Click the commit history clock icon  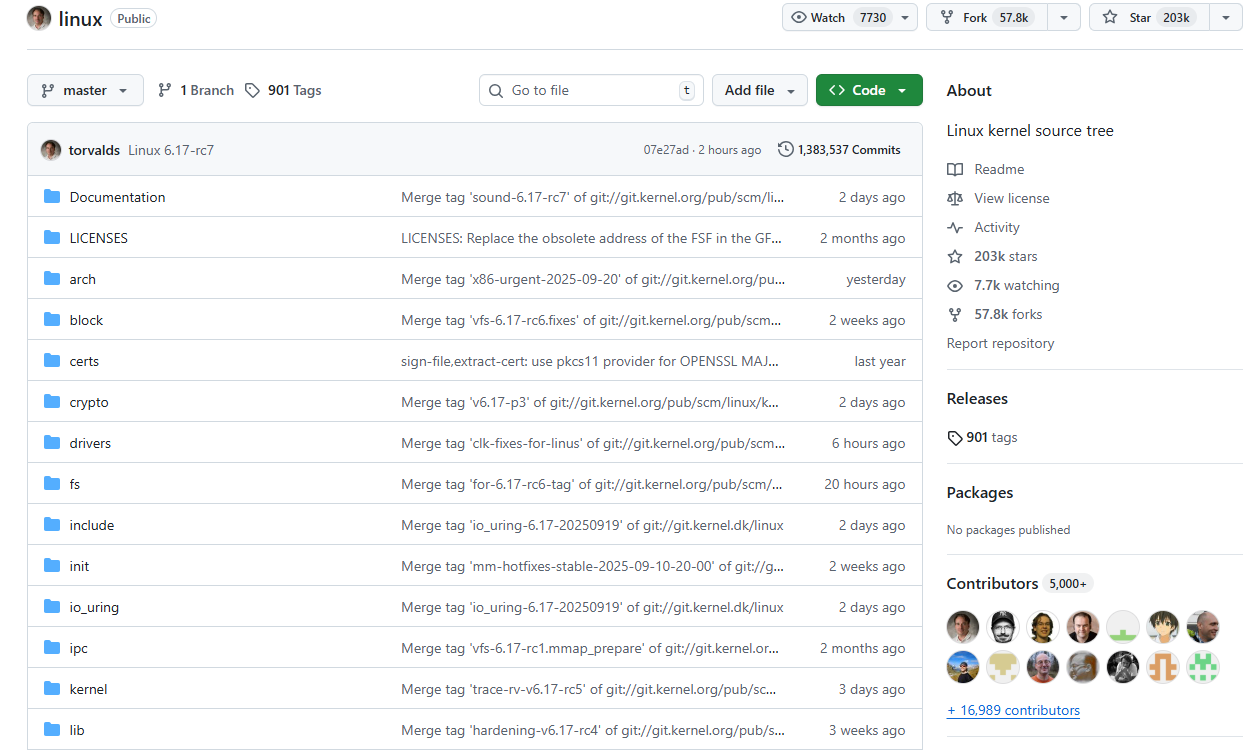click(x=786, y=149)
